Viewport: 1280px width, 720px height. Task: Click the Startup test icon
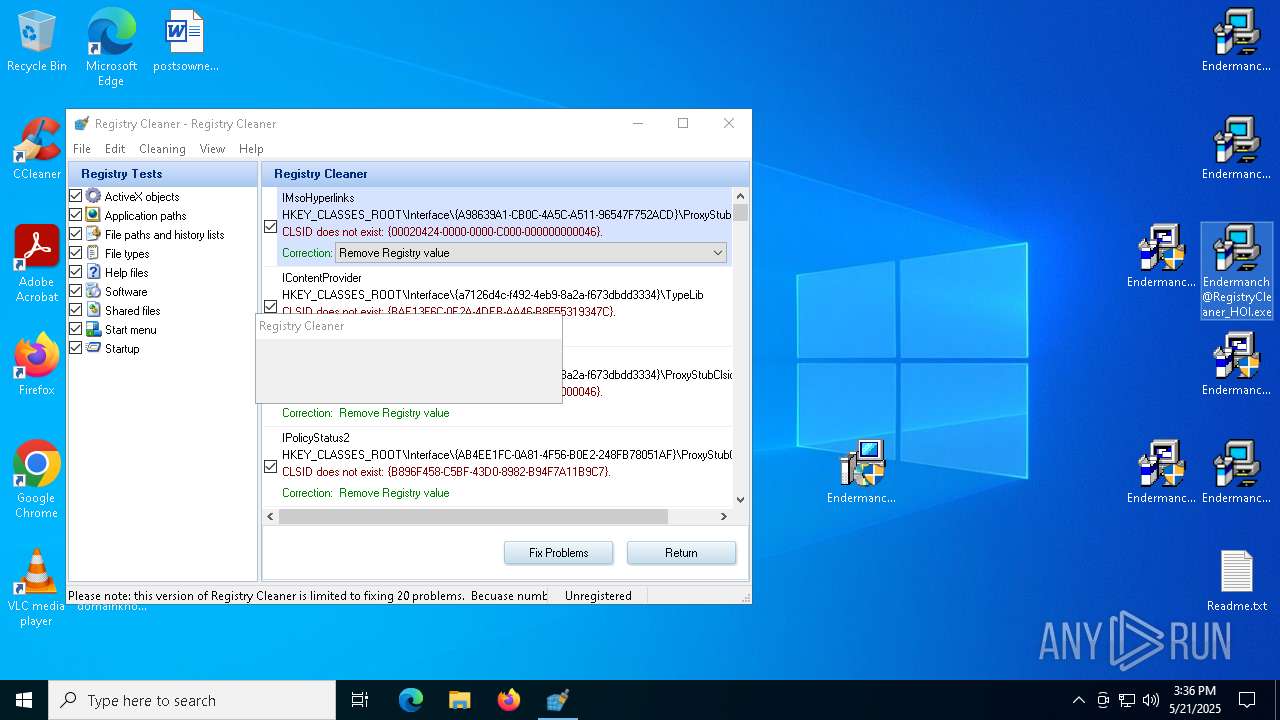coord(93,348)
